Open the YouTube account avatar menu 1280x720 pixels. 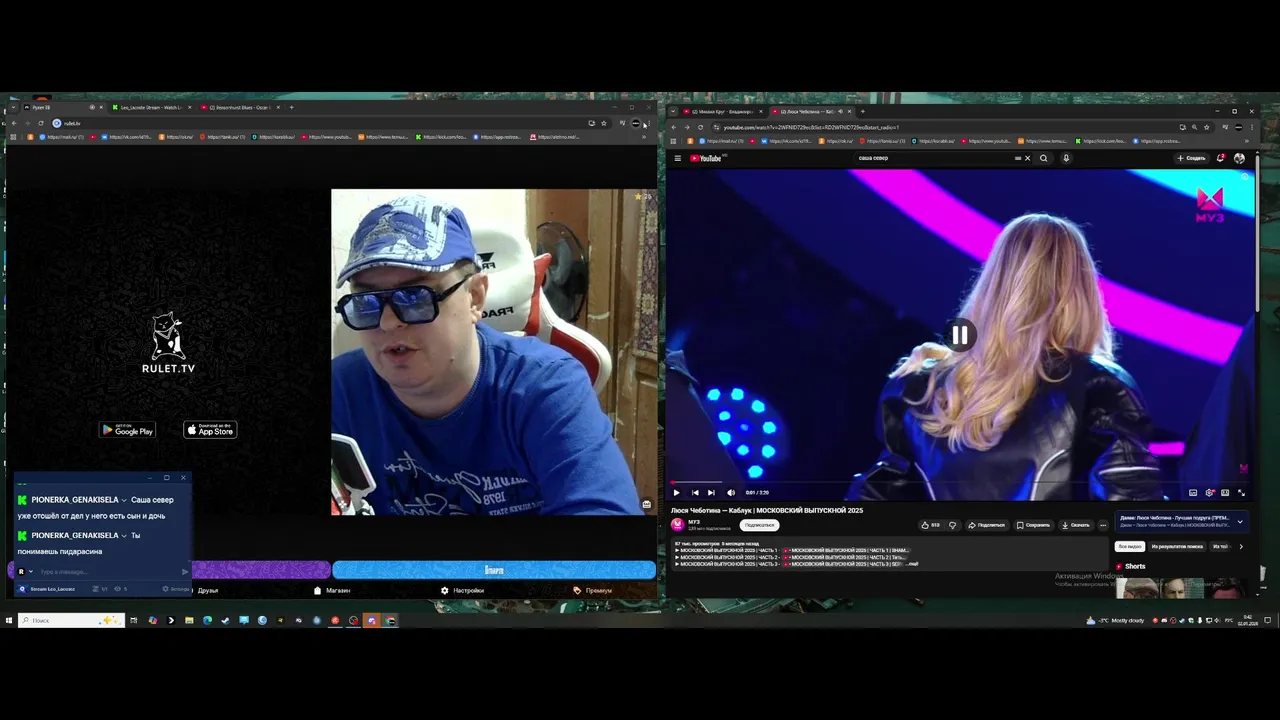[1240, 158]
